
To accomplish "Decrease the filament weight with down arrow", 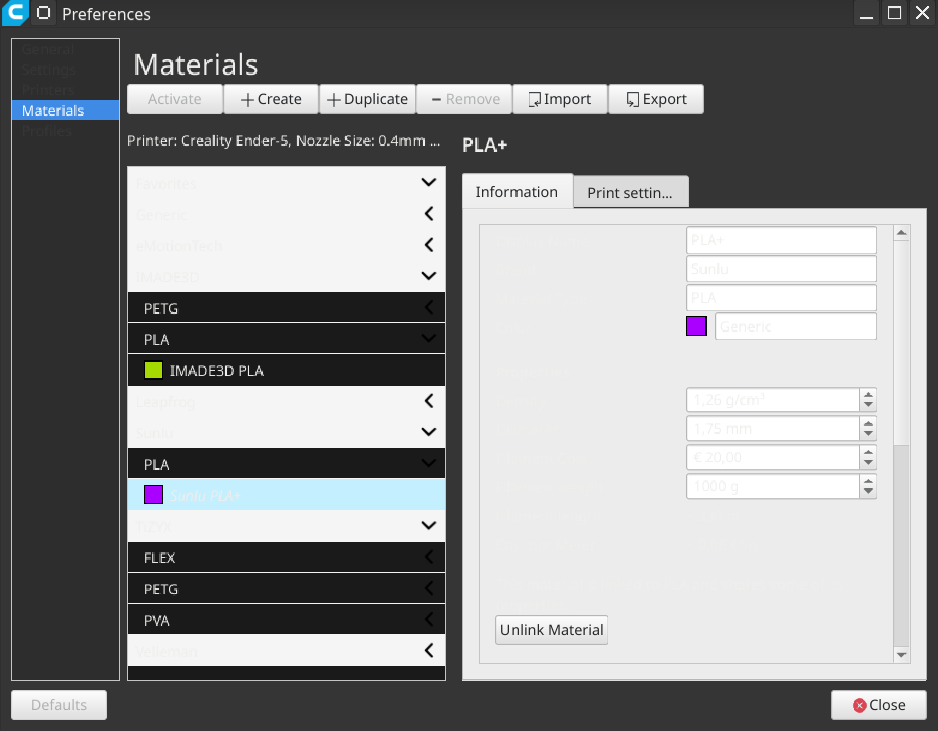I will click(x=868, y=492).
